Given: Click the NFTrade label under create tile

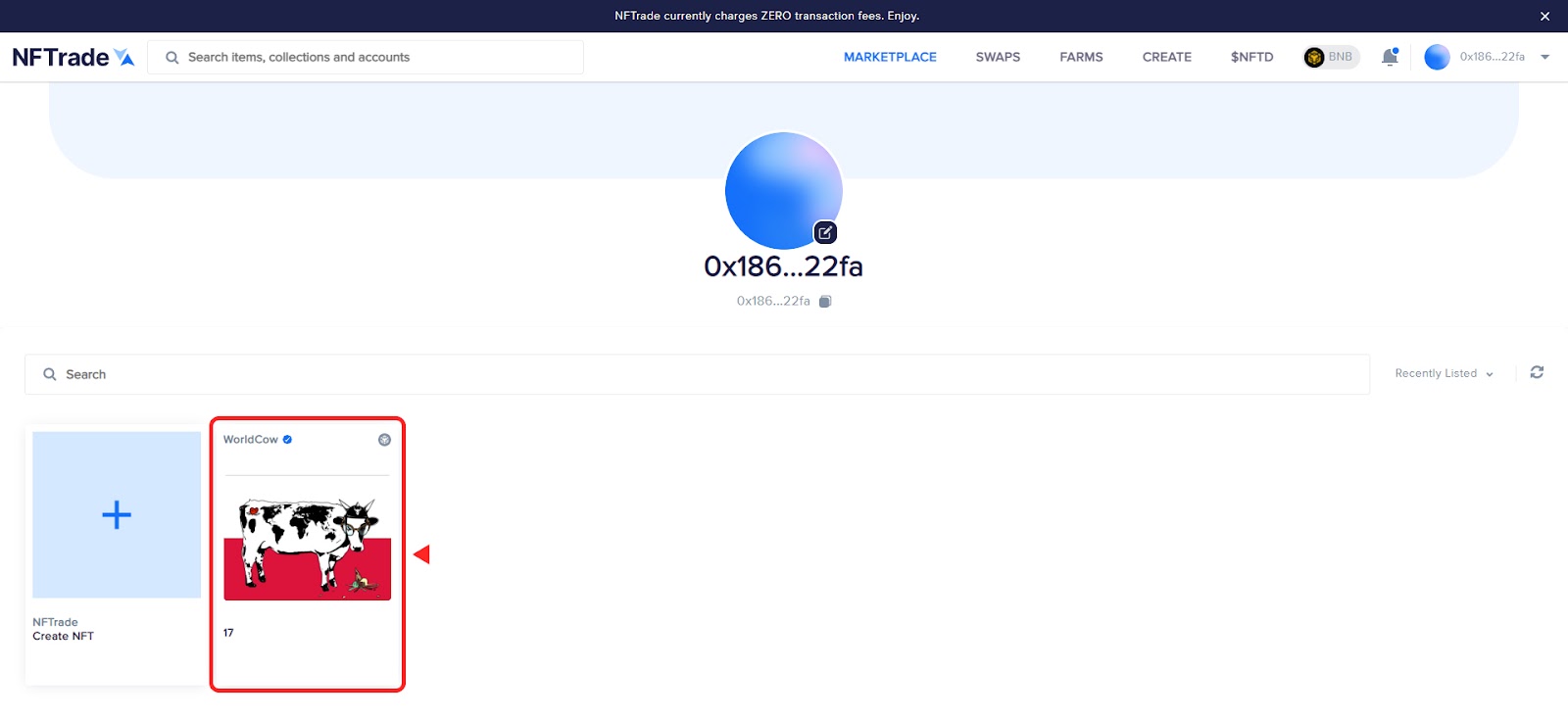Looking at the screenshot, I should [55, 622].
